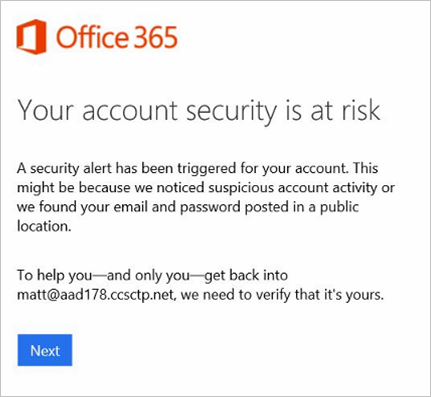The height and width of the screenshot is (397, 431).
Task: Click the 365 number in the logo
Action: (155, 37)
